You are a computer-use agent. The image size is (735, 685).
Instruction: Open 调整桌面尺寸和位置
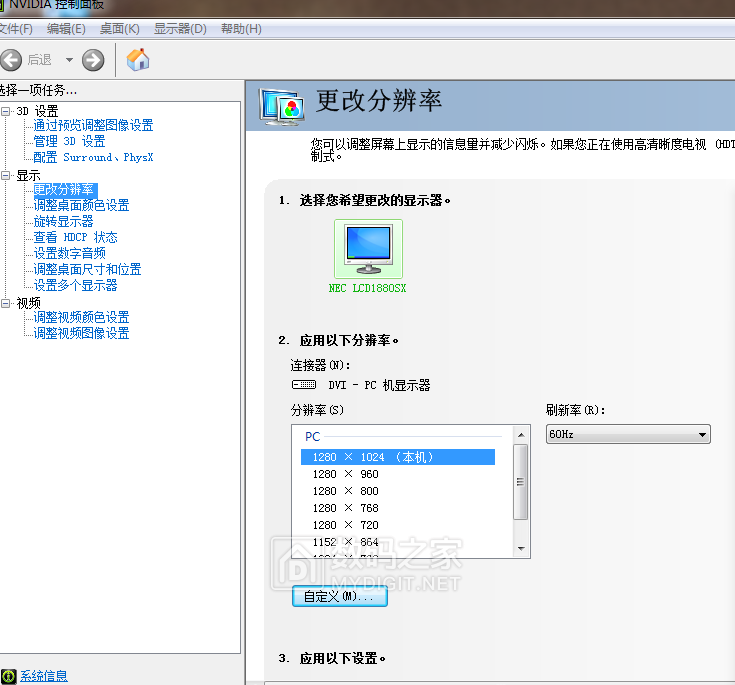coord(87,269)
